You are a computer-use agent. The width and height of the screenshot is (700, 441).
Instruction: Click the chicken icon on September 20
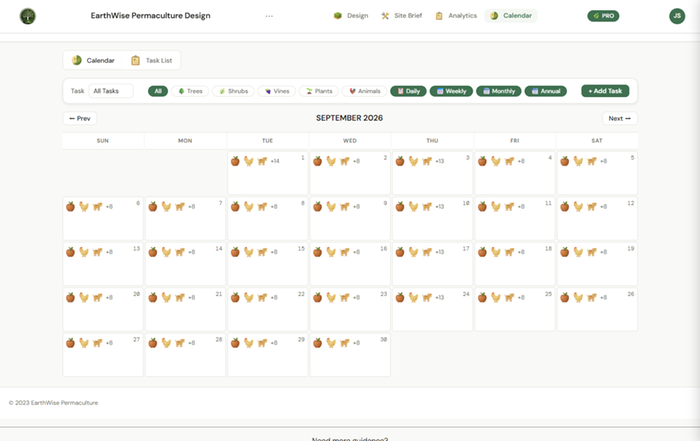pos(84,298)
